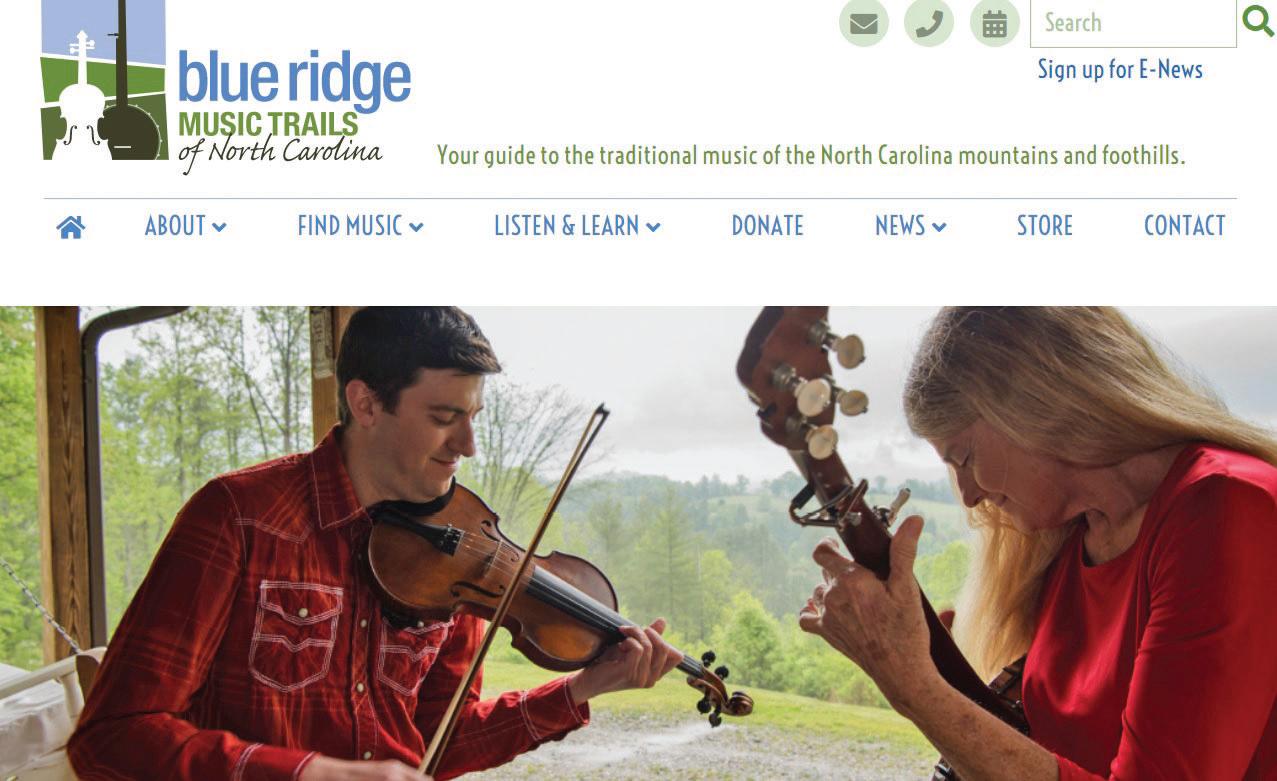Select the About menu label
The image size is (1277, 781).
click(175, 226)
